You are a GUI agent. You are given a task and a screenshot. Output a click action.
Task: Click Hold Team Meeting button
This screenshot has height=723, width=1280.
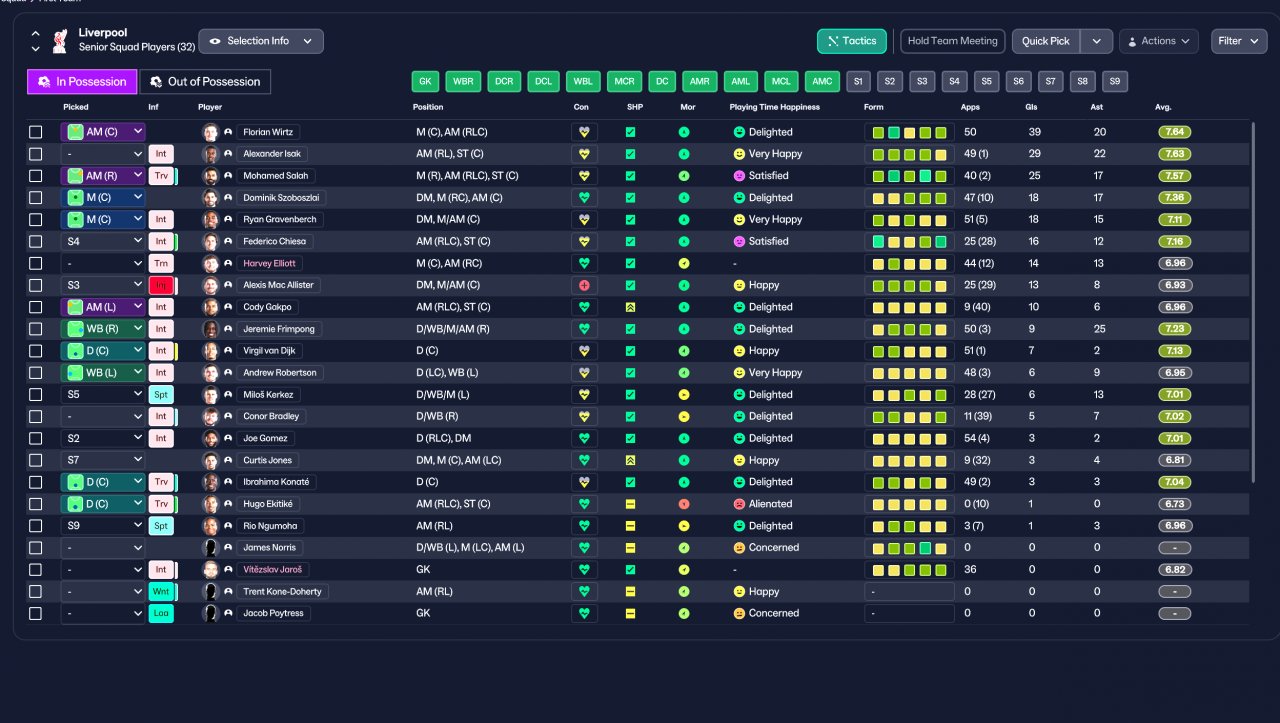pyautogui.click(x=952, y=41)
